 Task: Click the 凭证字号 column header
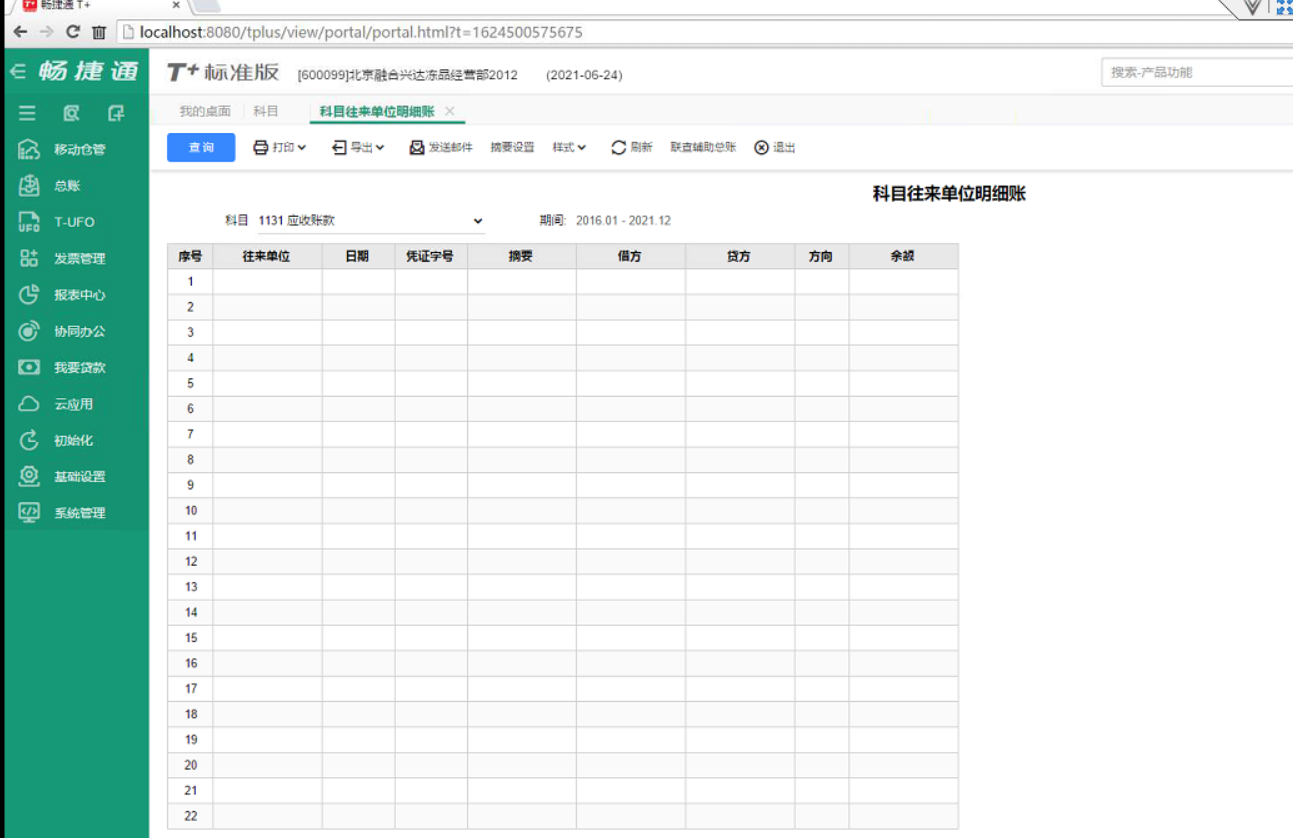coord(431,256)
